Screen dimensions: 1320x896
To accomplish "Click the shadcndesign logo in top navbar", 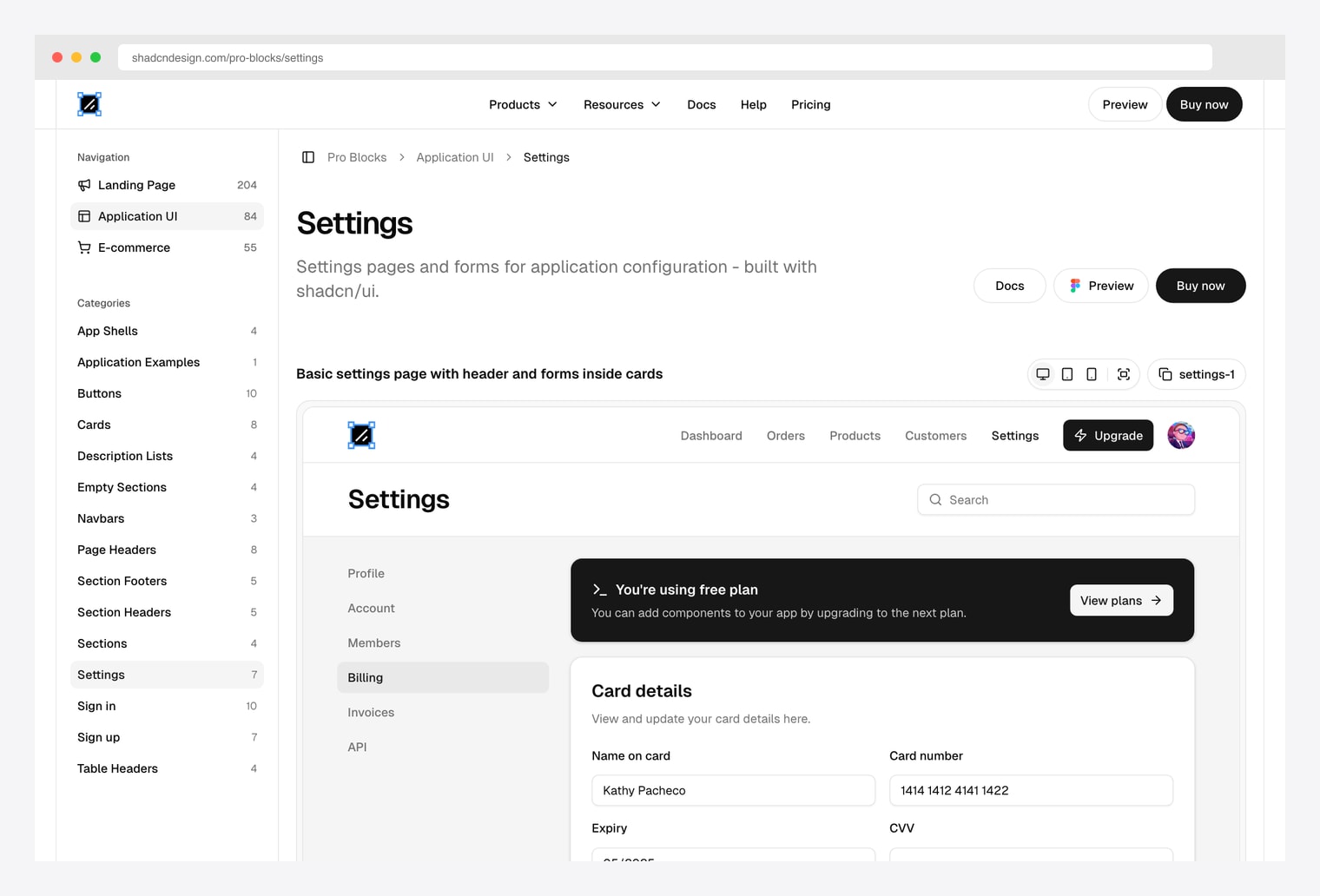I will pos(89,104).
